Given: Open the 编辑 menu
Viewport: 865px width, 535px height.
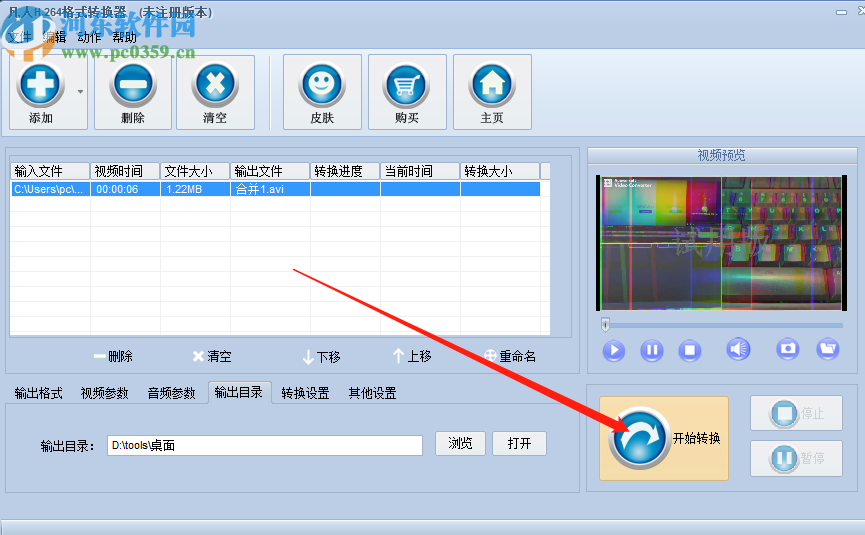Looking at the screenshot, I should (x=55, y=37).
